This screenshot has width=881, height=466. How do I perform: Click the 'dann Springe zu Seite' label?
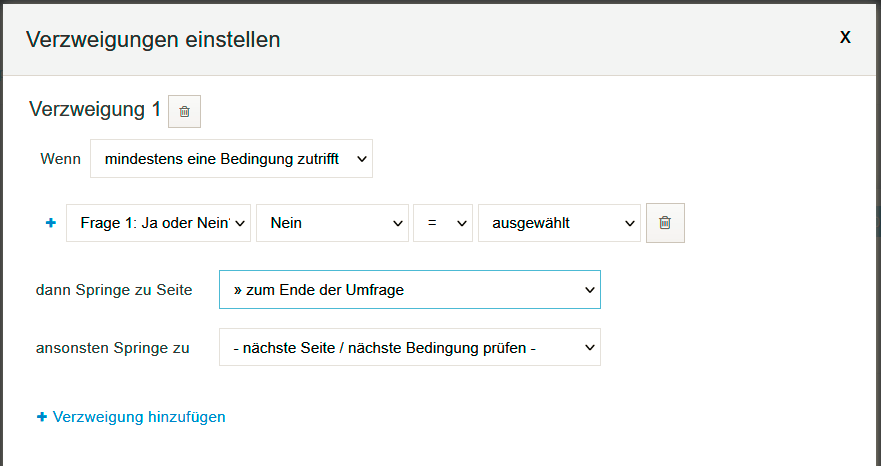point(114,290)
